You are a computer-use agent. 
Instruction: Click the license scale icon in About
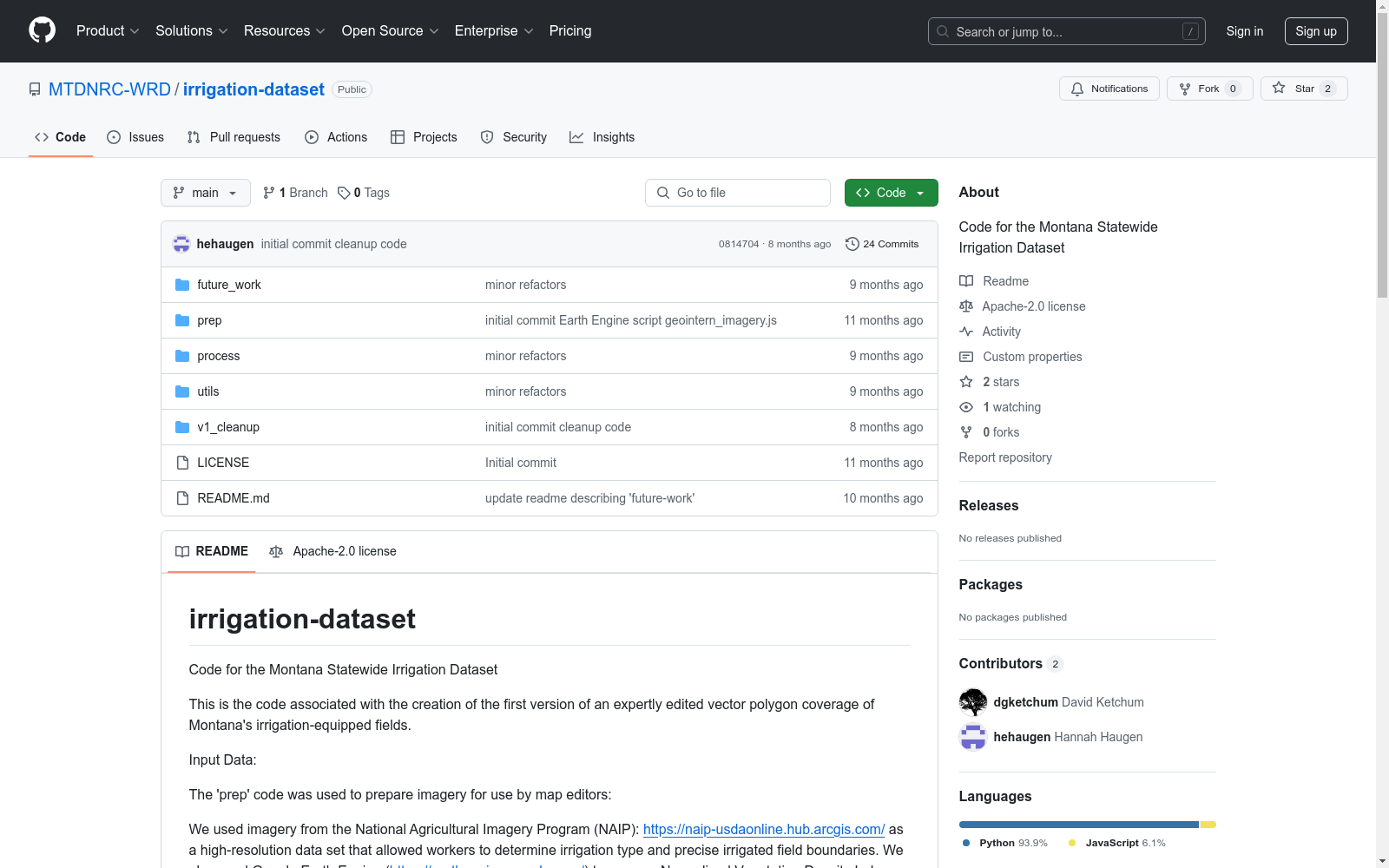(x=966, y=306)
